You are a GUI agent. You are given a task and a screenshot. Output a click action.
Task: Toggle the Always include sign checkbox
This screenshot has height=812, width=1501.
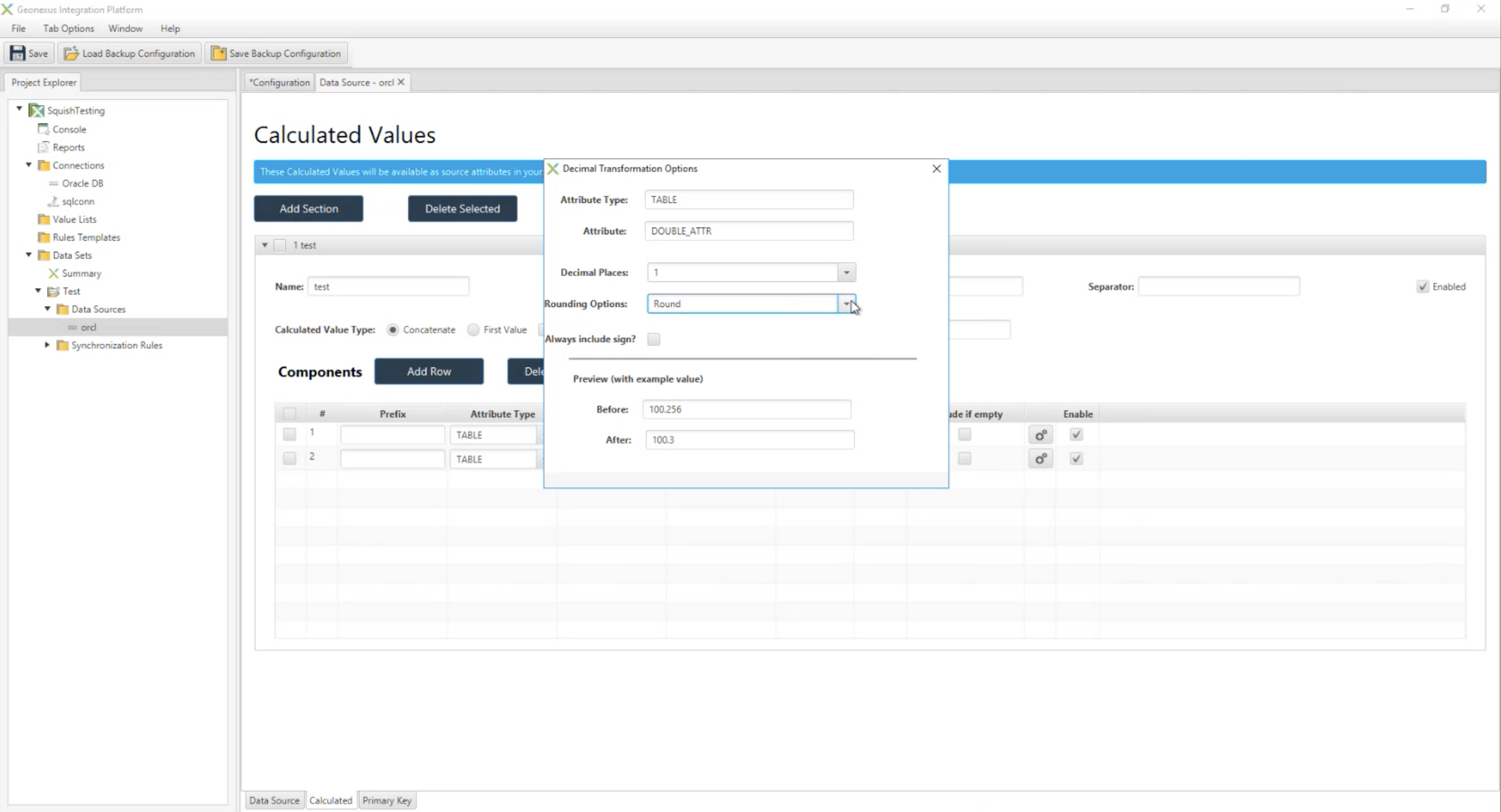click(654, 339)
